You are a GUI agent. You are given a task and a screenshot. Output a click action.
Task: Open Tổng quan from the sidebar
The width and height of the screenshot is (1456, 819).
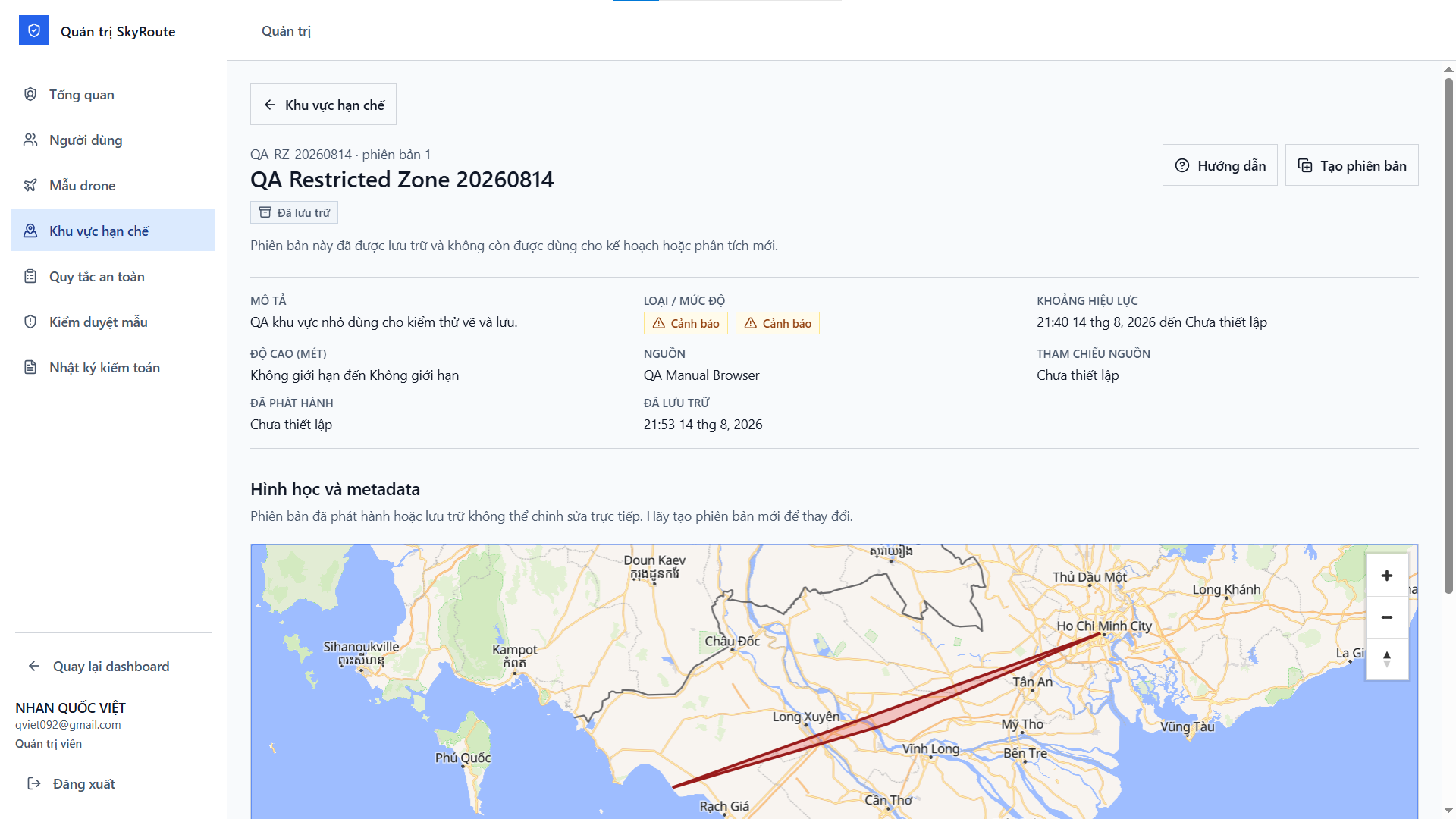(x=114, y=94)
